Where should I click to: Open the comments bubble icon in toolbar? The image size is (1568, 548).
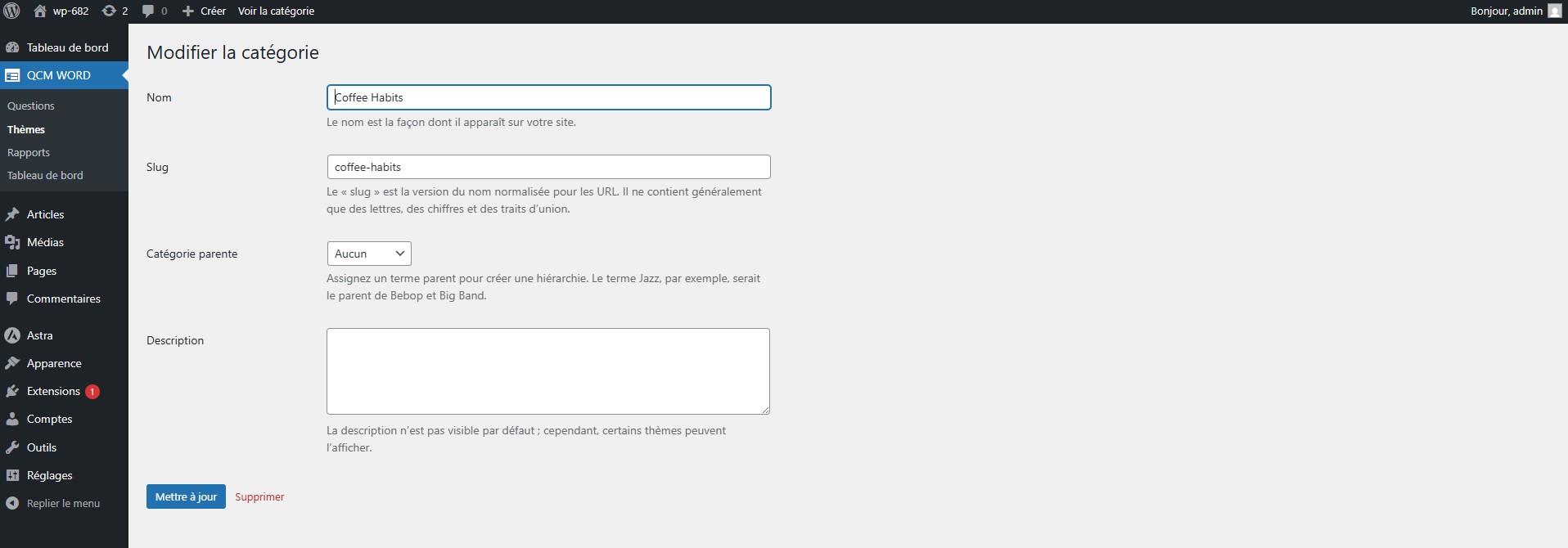click(148, 11)
